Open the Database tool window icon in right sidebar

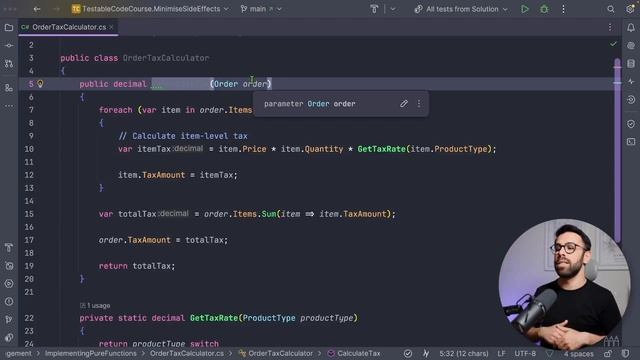click(x=631, y=63)
